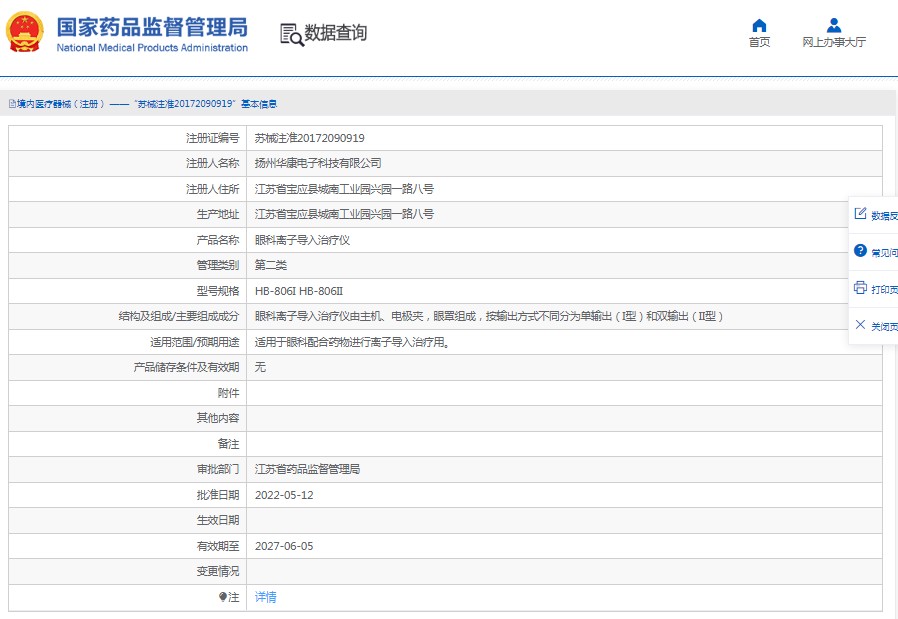Open the 详情 details link
This screenshot has height=619, width=898.
click(x=266, y=597)
